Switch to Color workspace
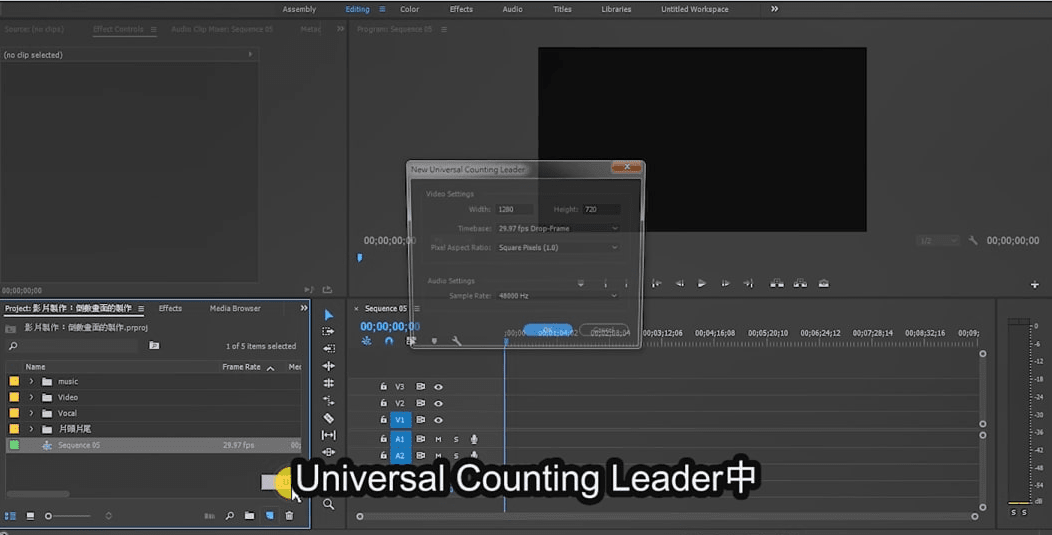The width and height of the screenshot is (1052, 535). (x=409, y=9)
